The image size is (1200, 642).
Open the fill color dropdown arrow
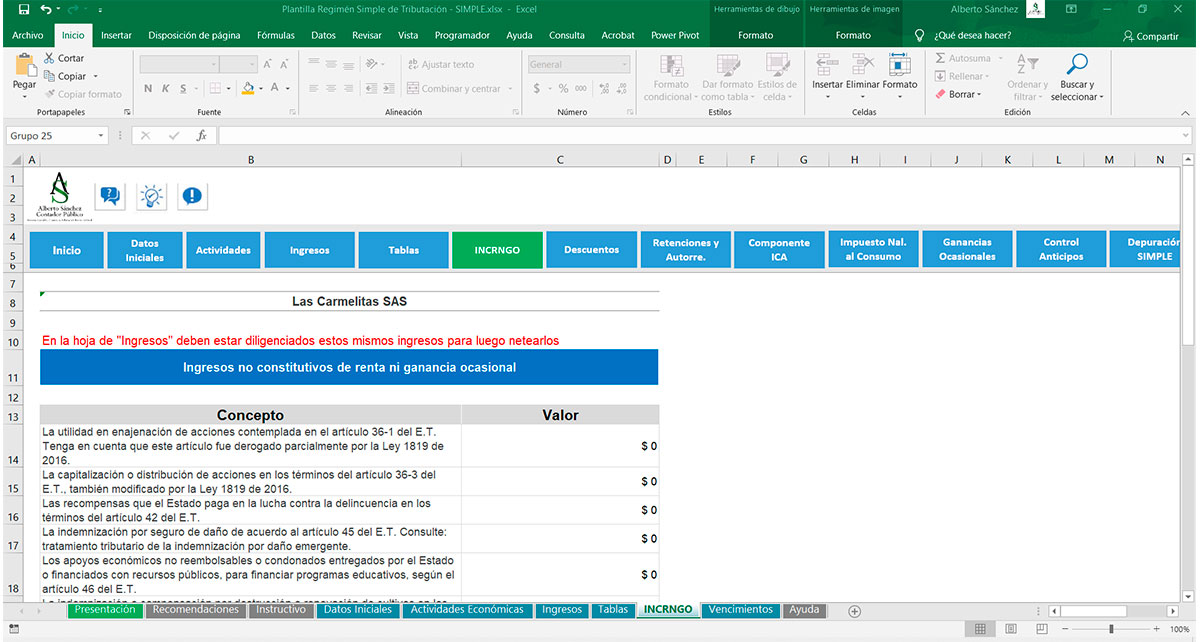click(x=261, y=88)
